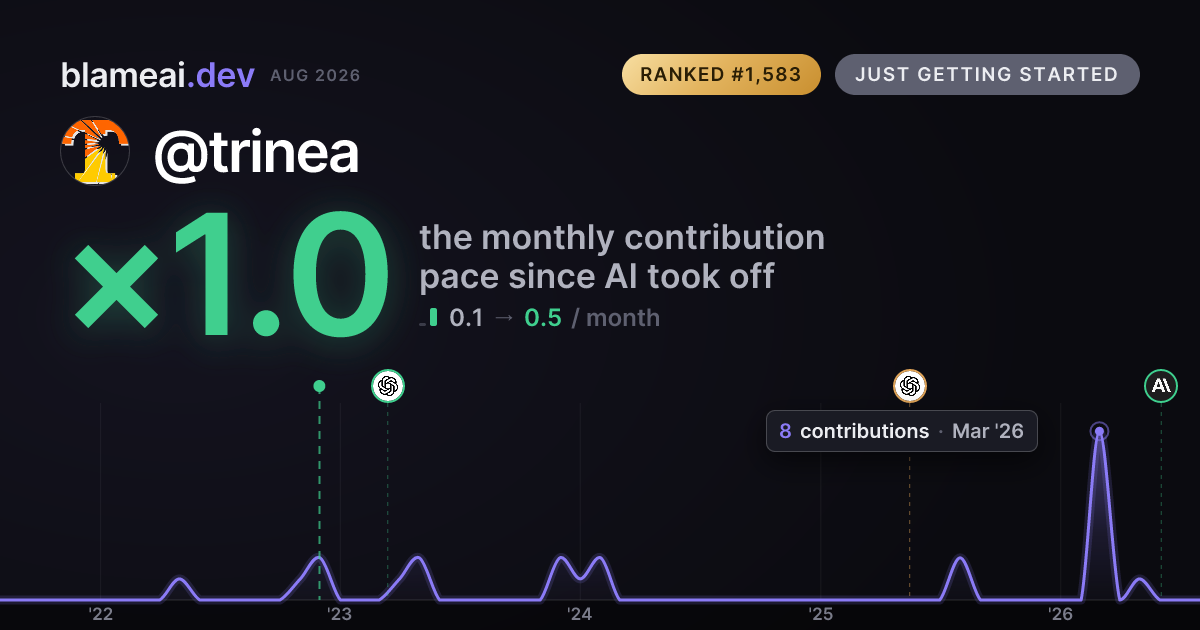Click the JUST GETTING STARTED badge
Screen dimensions: 1200x630
(987, 75)
